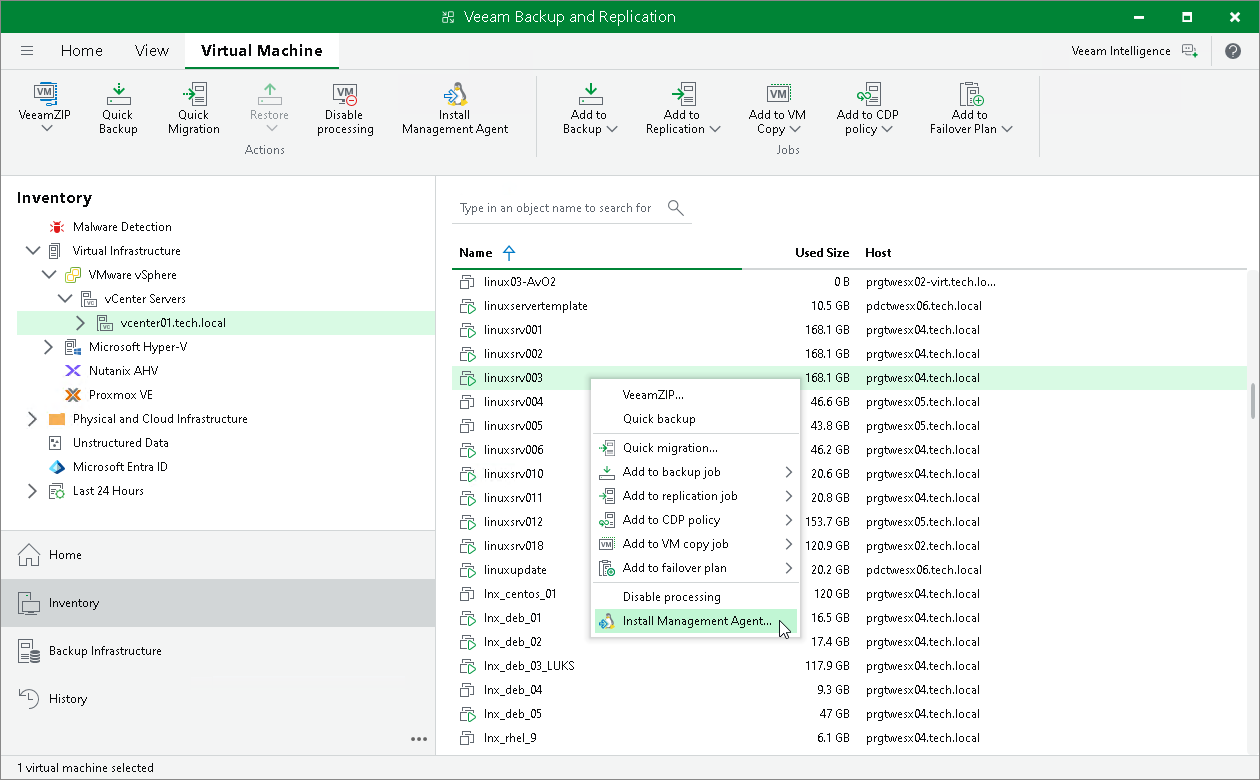Collapse the vCenter Servers node
The width and height of the screenshot is (1260, 780).
point(65,299)
